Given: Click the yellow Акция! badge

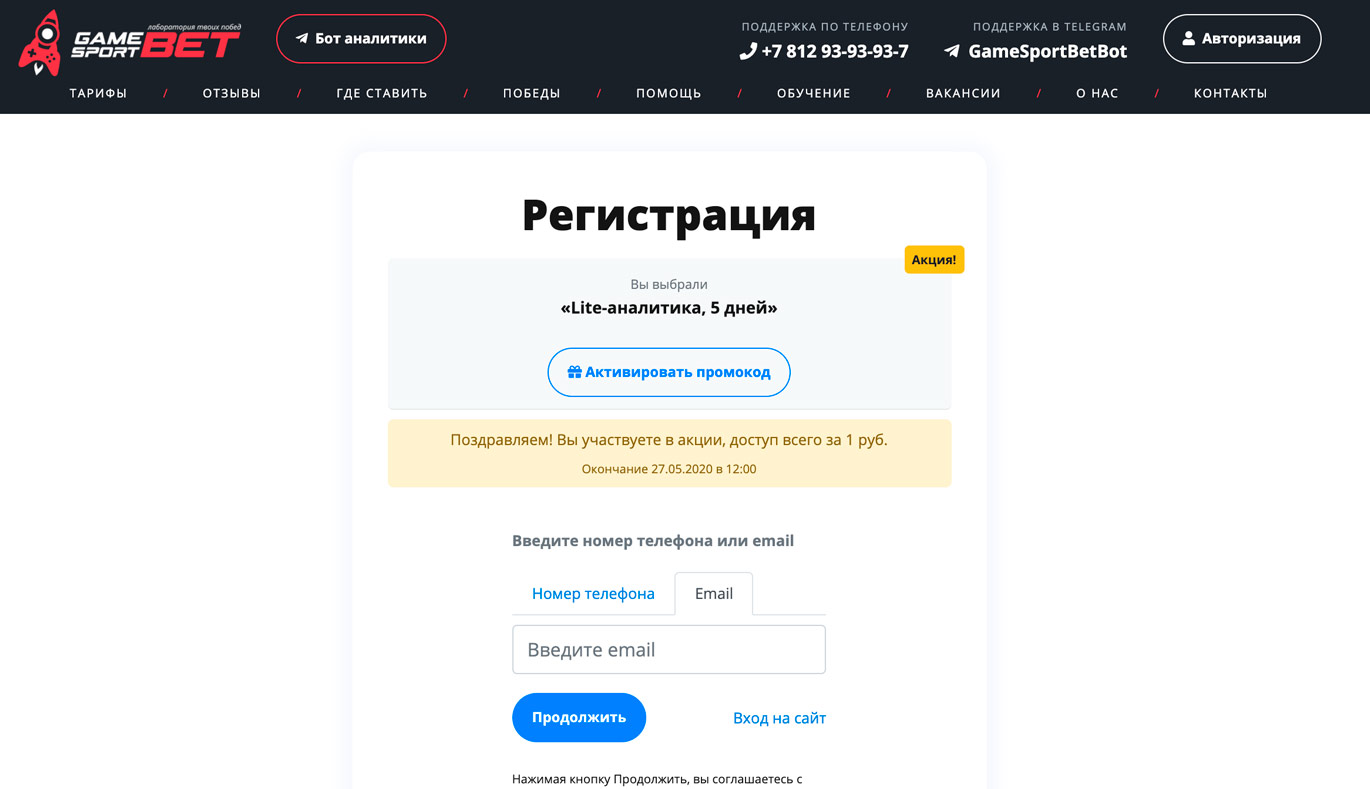Looking at the screenshot, I should coord(934,260).
